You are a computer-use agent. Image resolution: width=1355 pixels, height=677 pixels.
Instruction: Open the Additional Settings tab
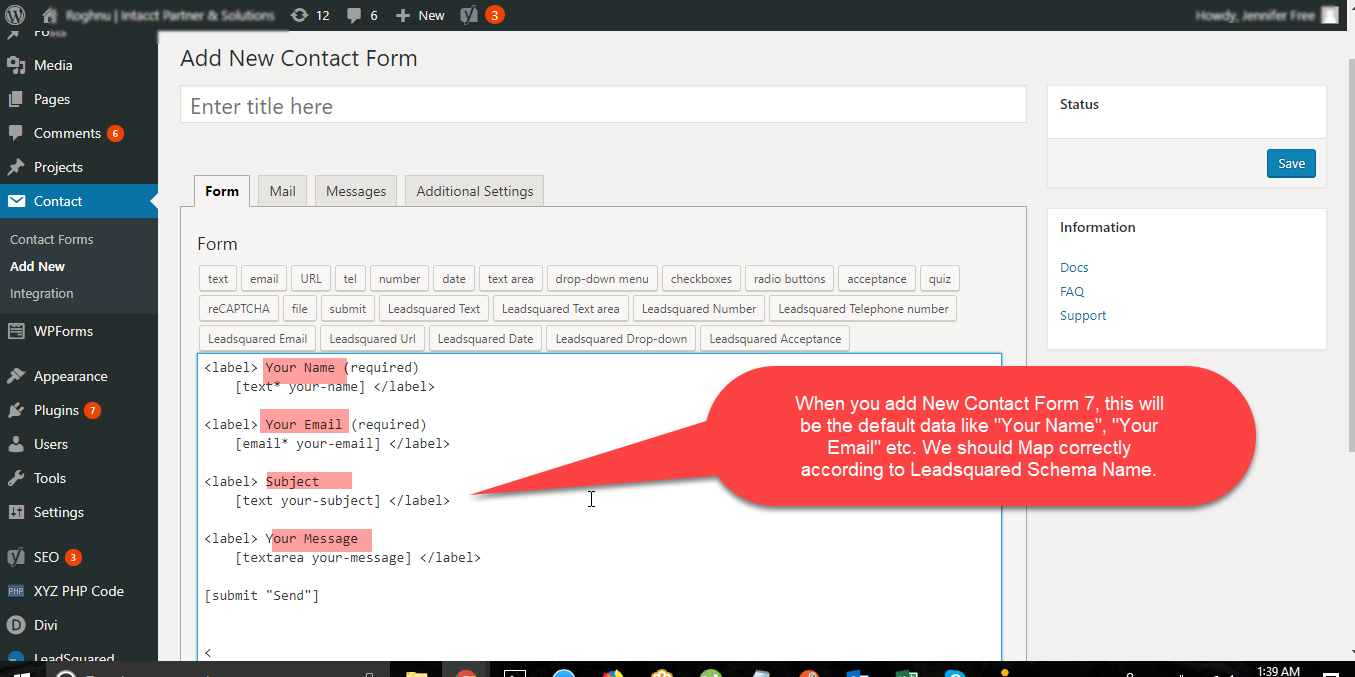(474, 191)
